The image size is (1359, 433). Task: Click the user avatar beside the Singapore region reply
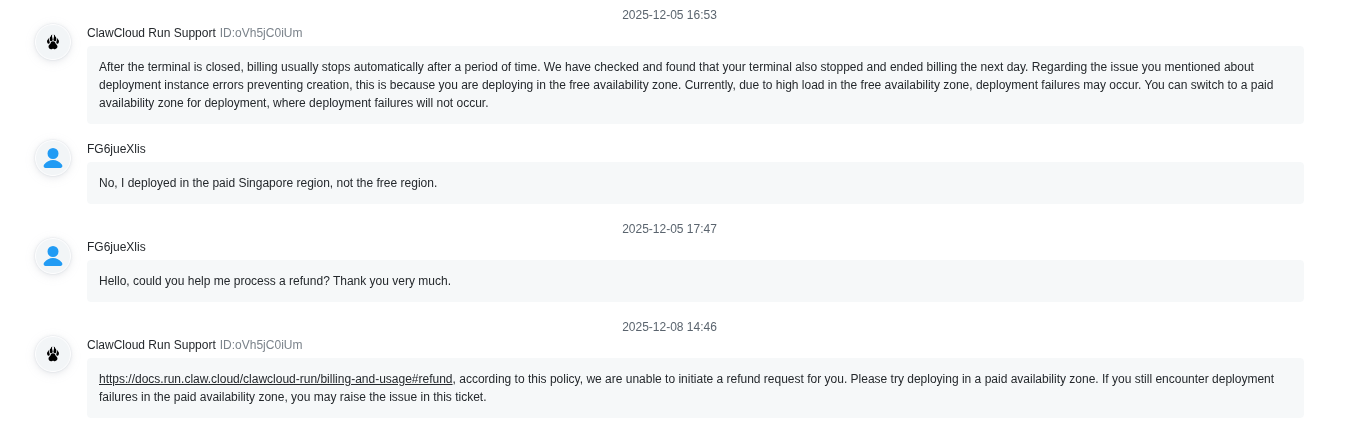[53, 158]
